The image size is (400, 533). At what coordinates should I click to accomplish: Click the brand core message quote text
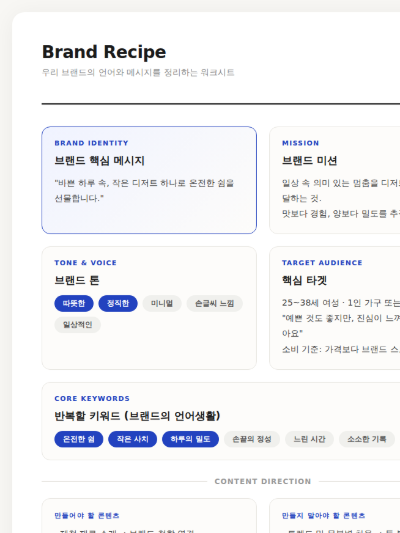click(144, 190)
